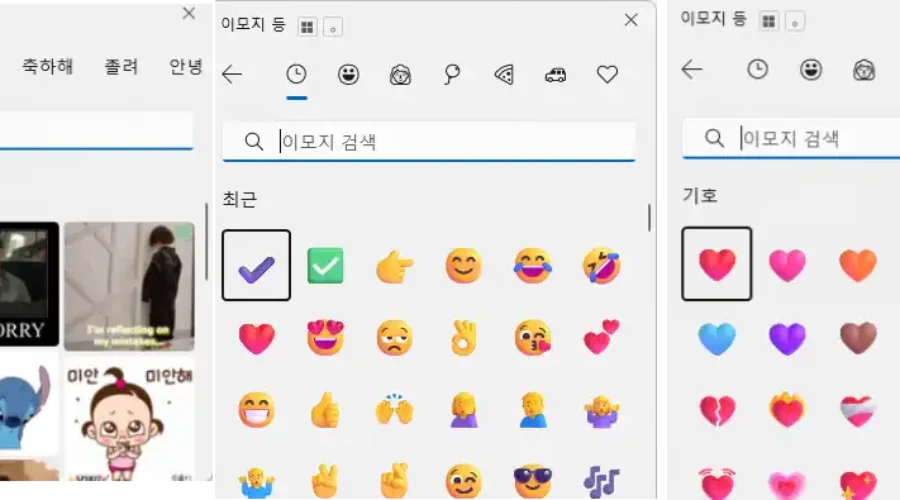Viewport: 900px width, 500px height.
Task: Select the 안녕 GIF suggestion
Action: point(186,67)
